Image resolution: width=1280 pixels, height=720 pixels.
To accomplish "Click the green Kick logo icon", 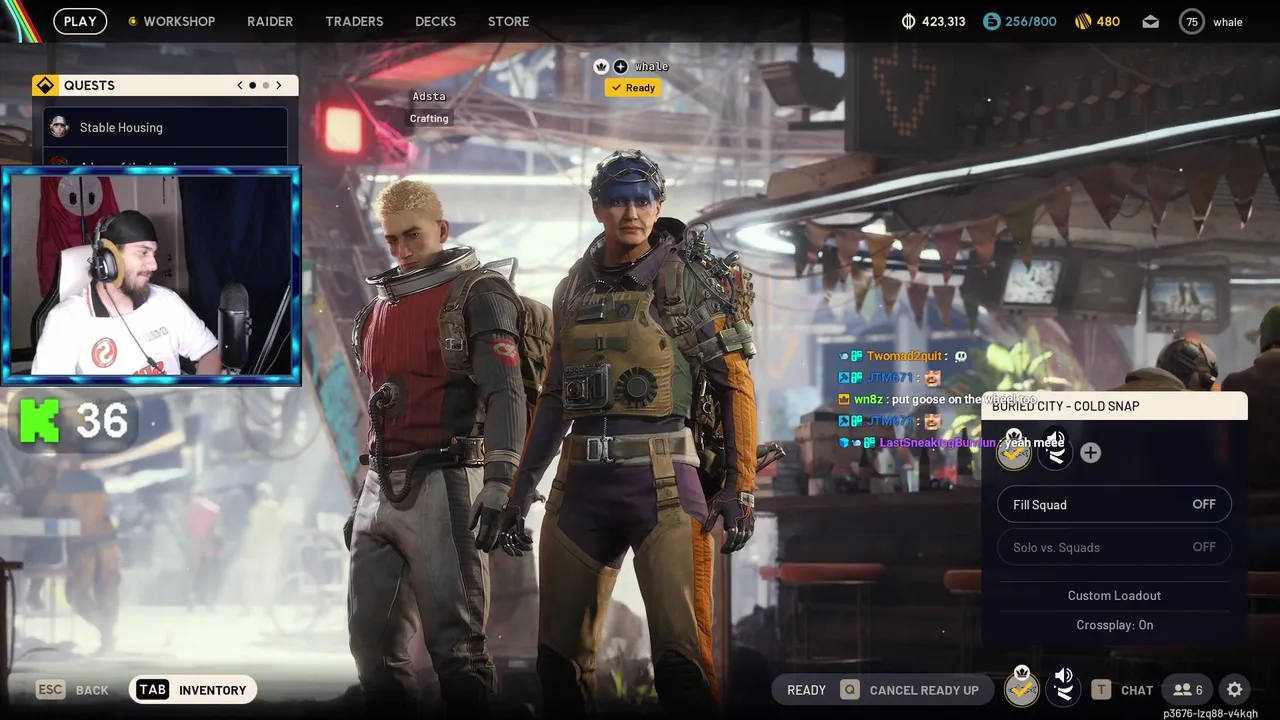I will 40,420.
